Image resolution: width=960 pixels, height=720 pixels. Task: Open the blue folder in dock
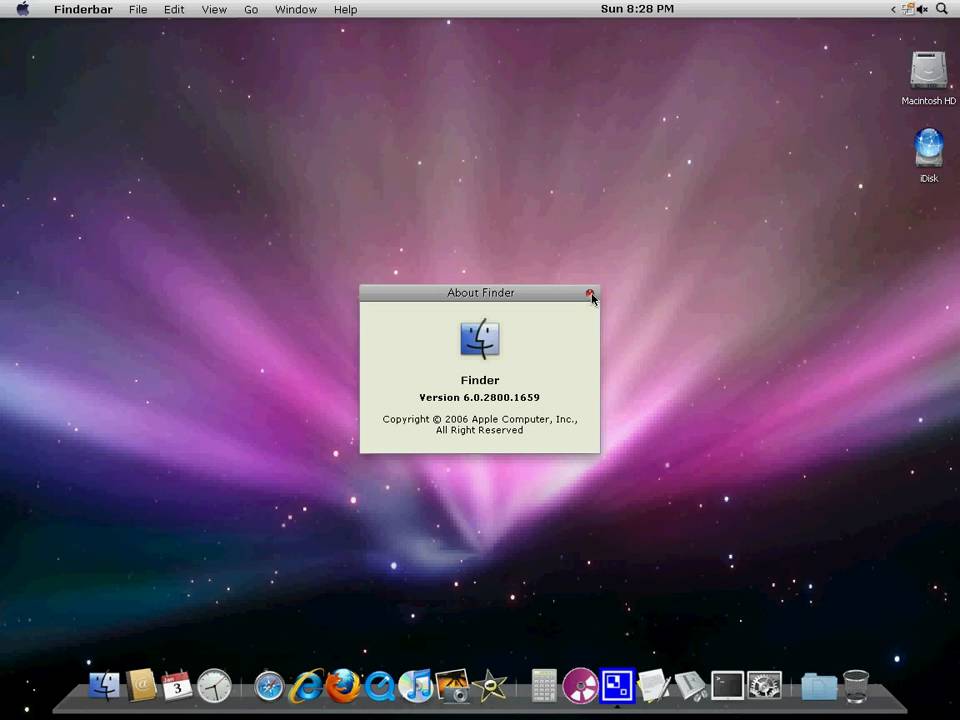[819, 686]
